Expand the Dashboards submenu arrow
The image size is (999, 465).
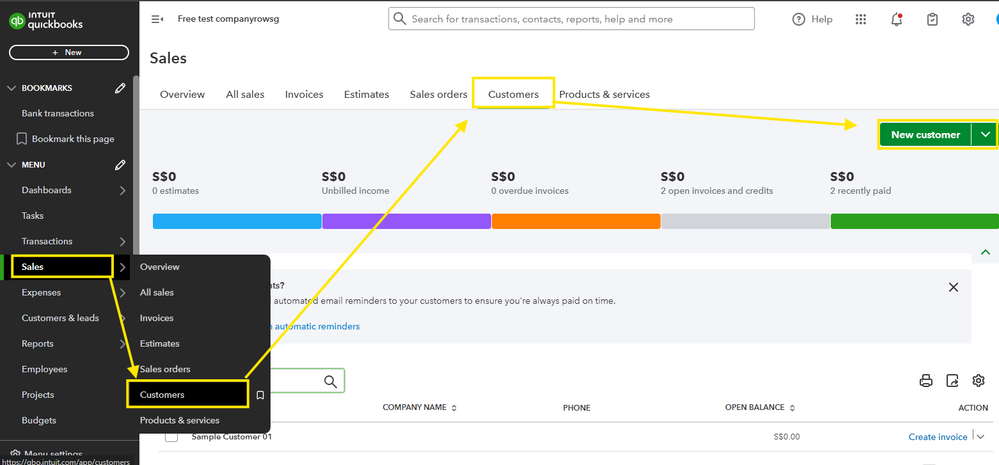tap(122, 190)
